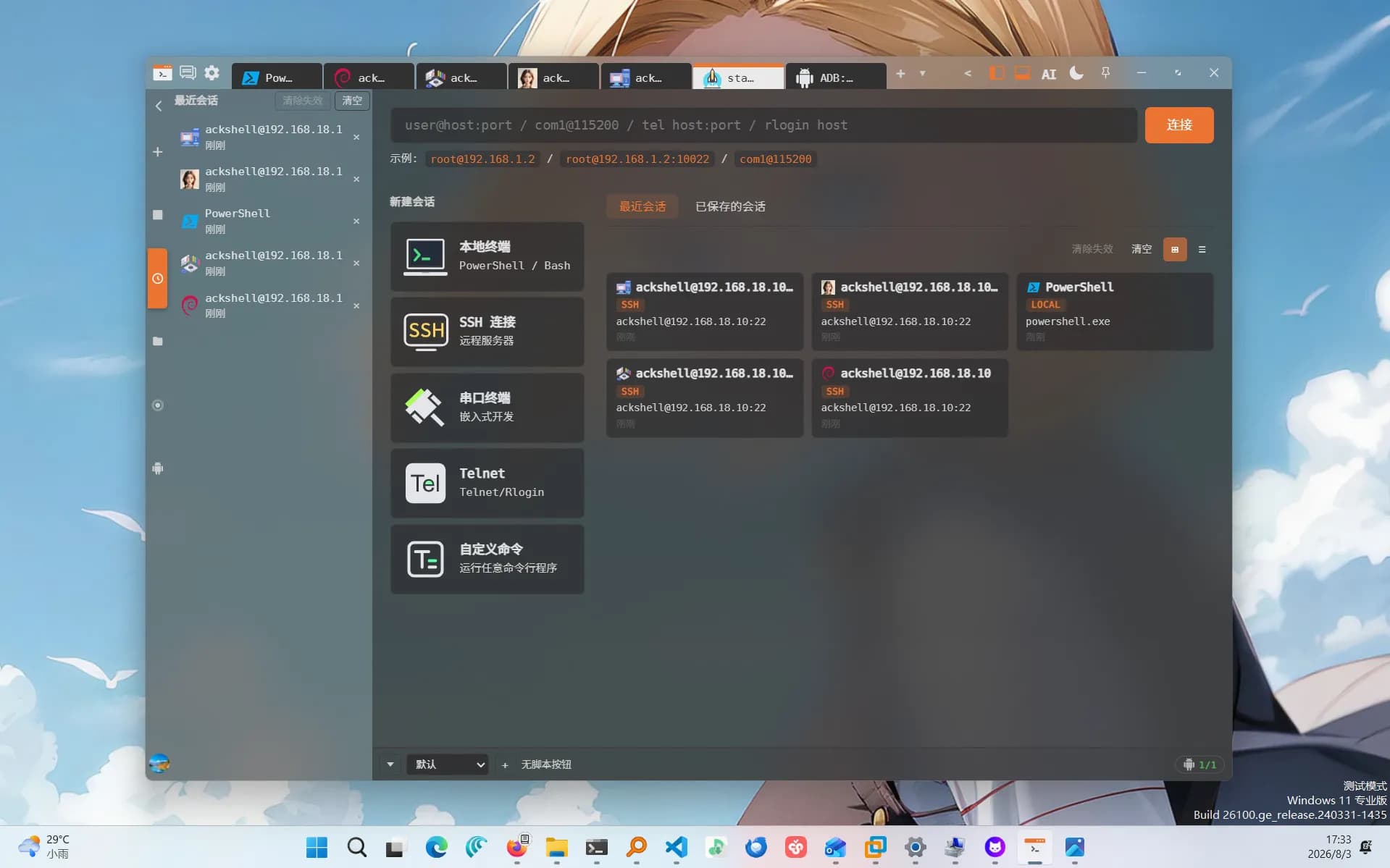Open the chat bubble icon in title bar
The height and width of the screenshot is (868, 1390).
point(188,72)
